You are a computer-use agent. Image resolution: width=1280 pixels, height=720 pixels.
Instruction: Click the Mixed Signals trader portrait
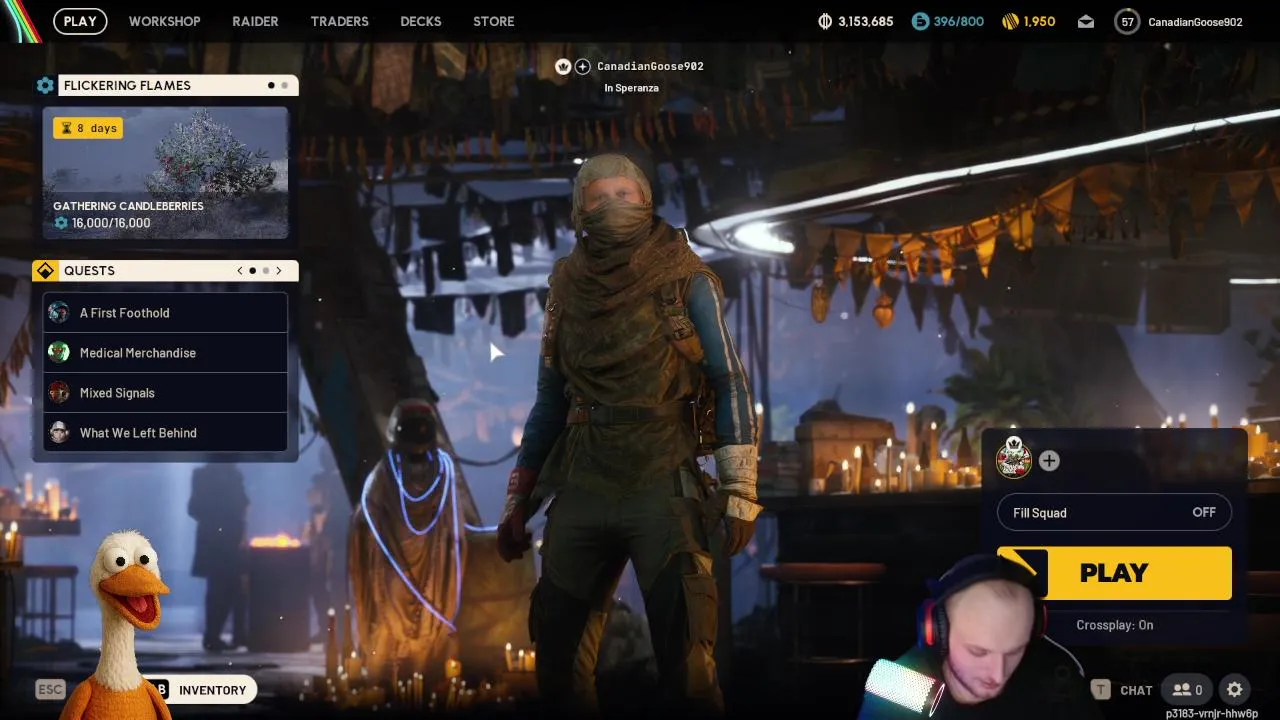click(59, 392)
